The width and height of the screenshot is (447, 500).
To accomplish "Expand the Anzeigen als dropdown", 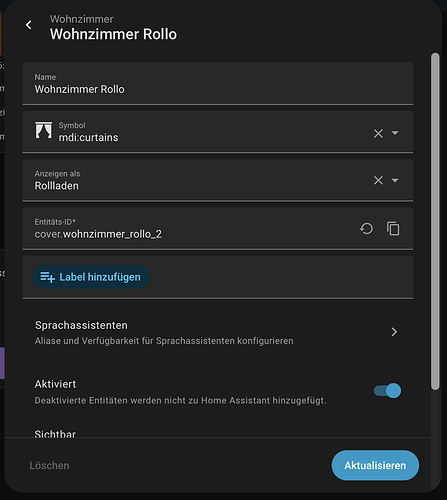I will [x=395, y=180].
